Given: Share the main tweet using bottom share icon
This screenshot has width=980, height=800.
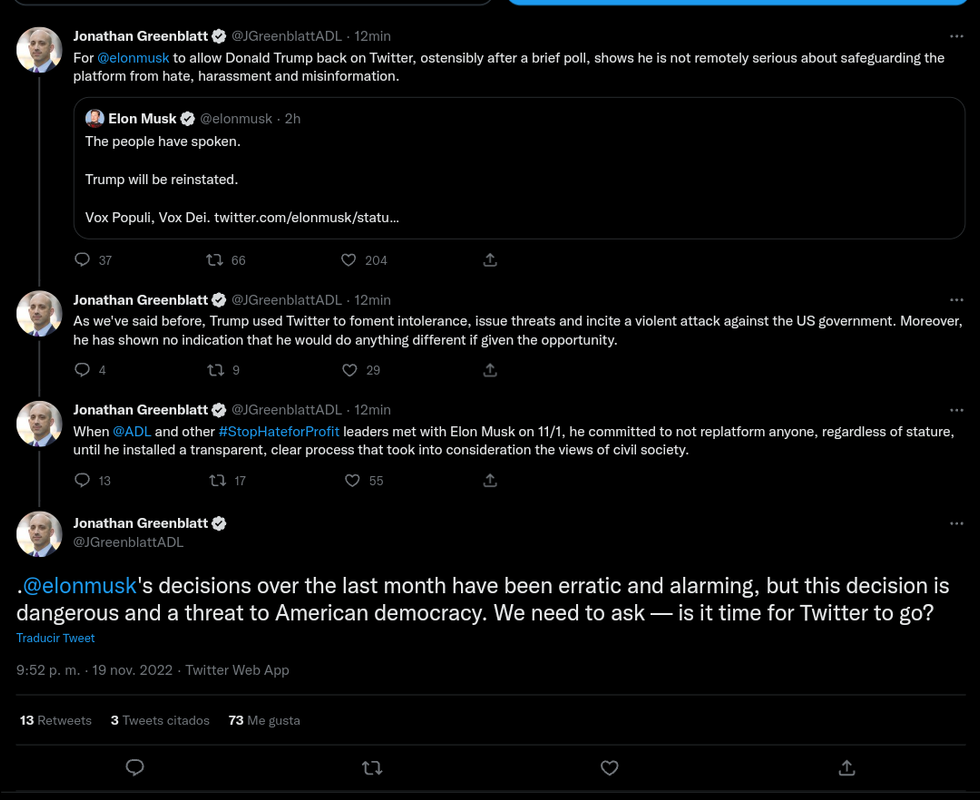Looking at the screenshot, I should pyautogui.click(x=847, y=768).
